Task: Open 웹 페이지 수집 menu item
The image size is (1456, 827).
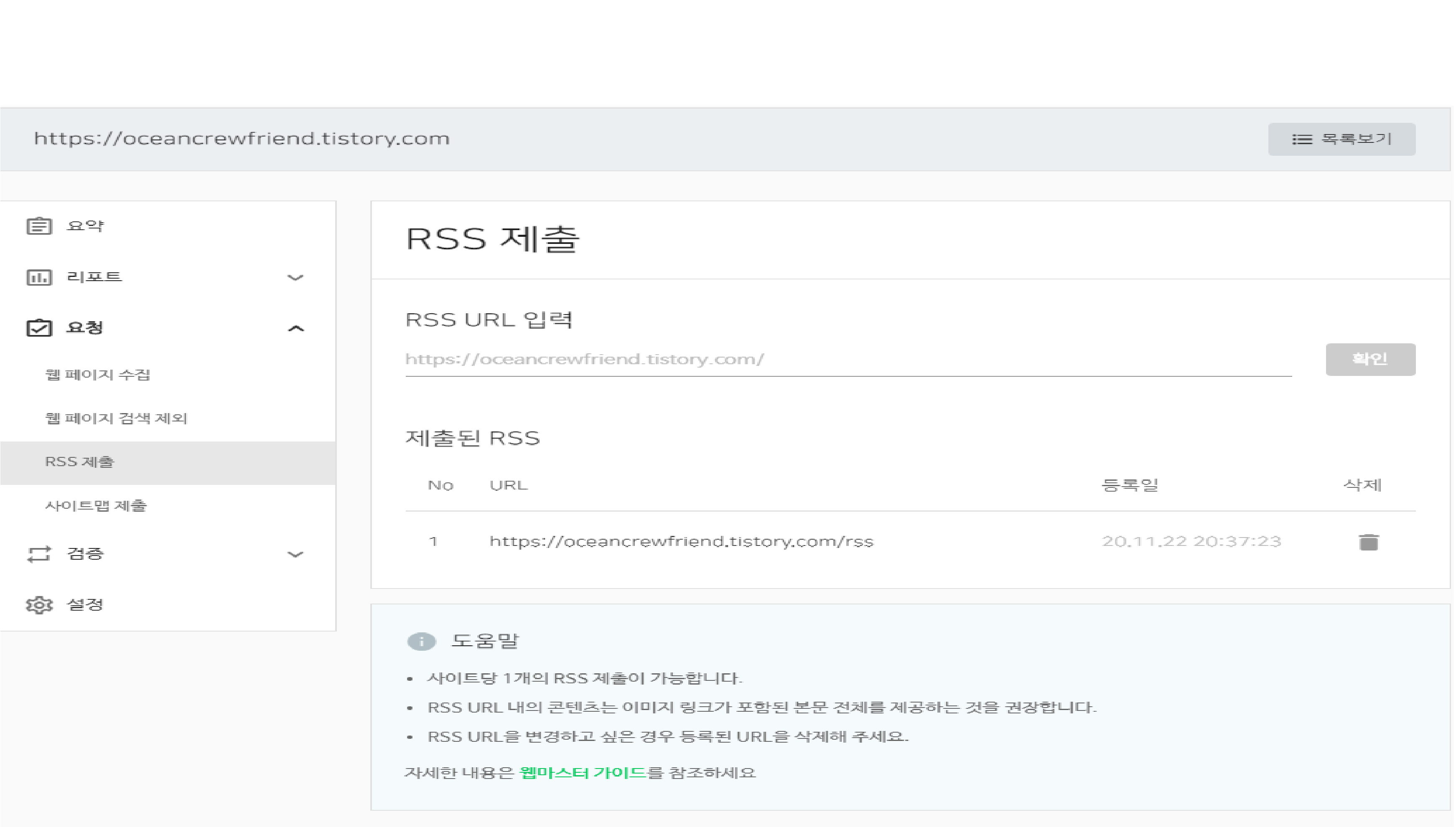Action: click(x=97, y=375)
